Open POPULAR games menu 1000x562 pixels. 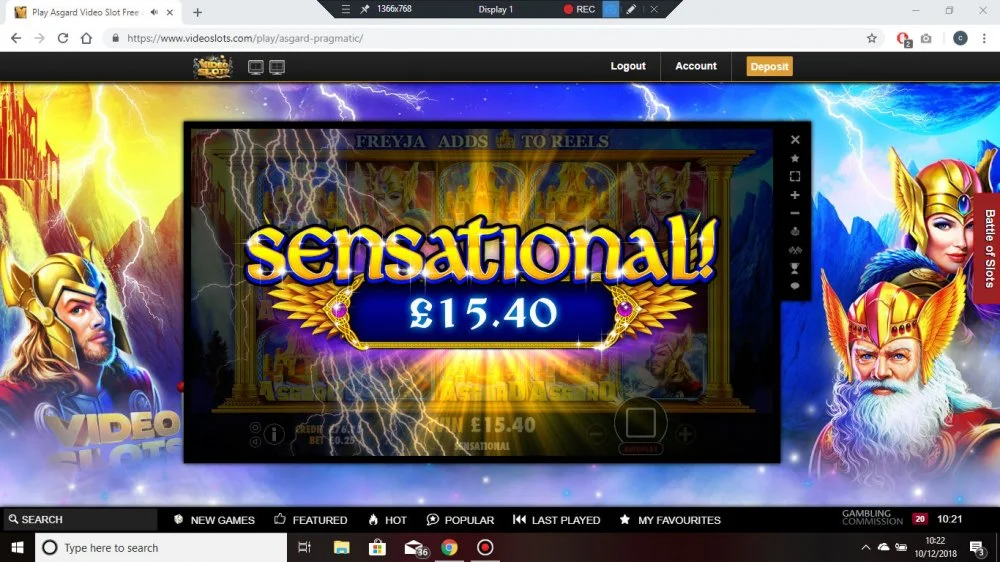pos(460,520)
